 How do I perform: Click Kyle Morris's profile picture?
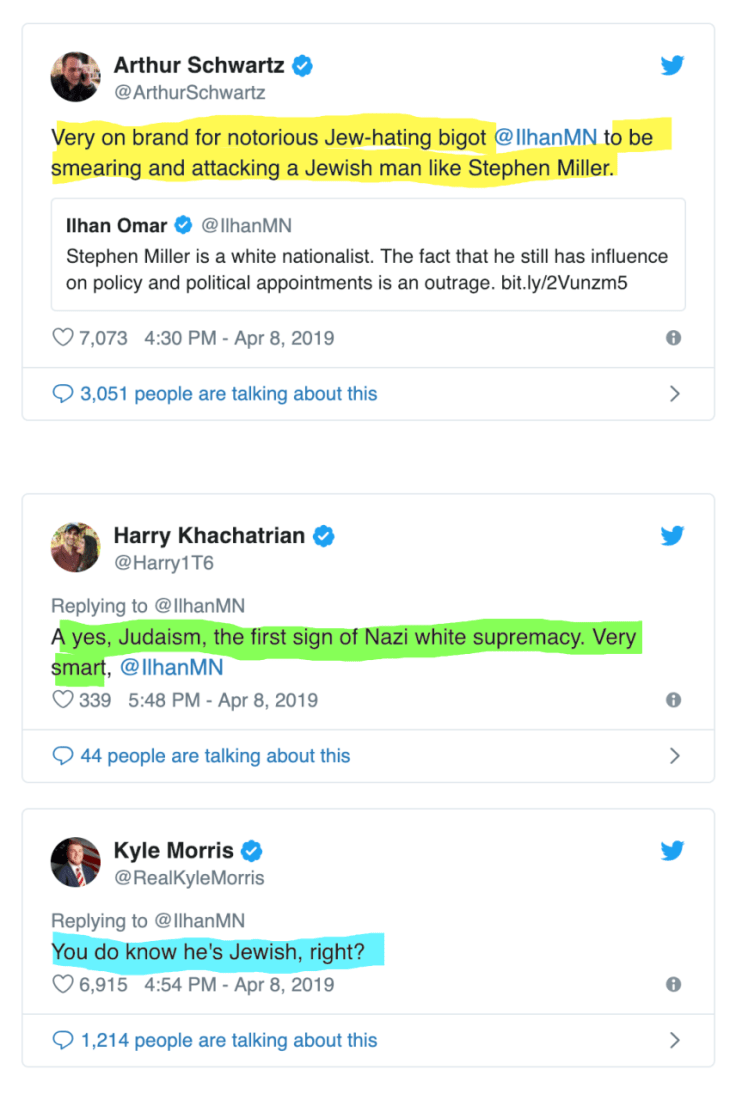coord(75,861)
